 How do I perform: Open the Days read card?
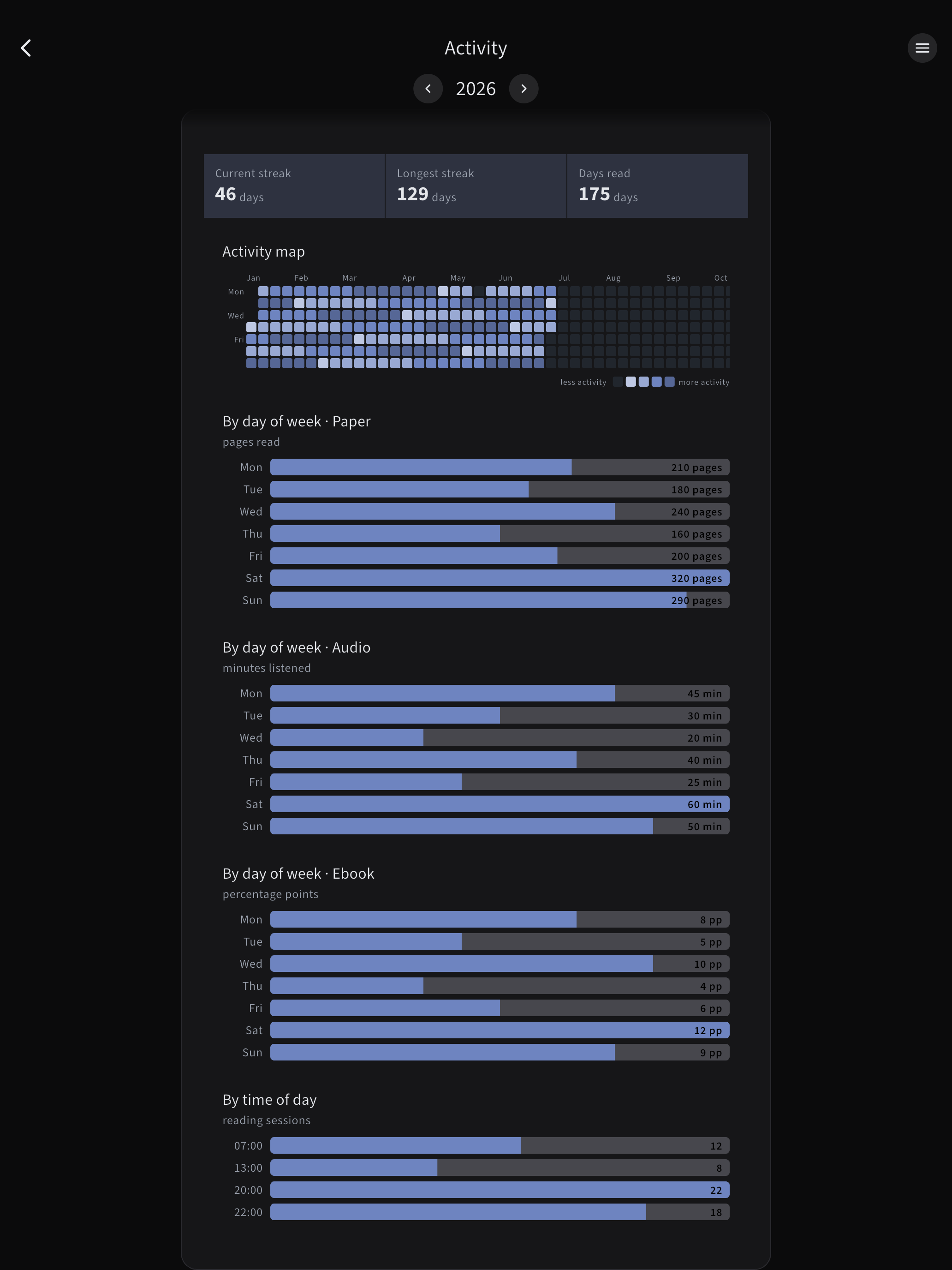[658, 186]
